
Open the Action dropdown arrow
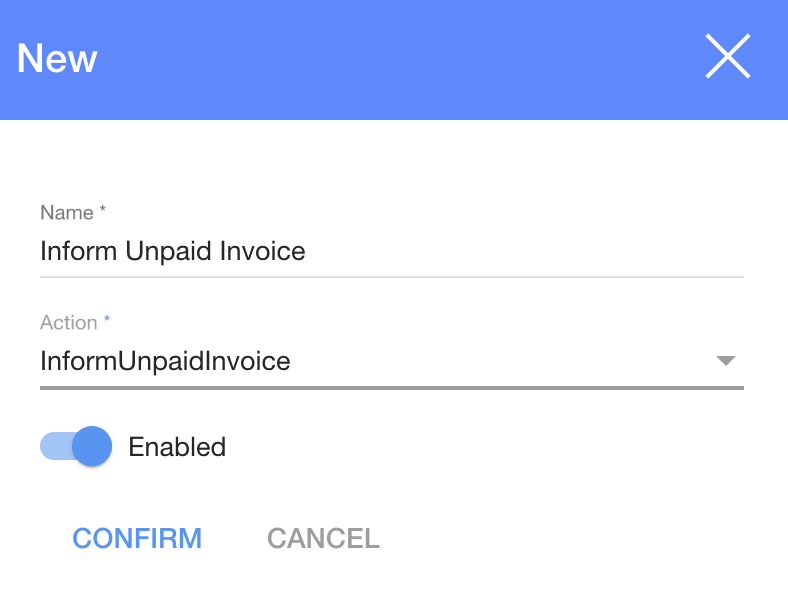point(726,361)
